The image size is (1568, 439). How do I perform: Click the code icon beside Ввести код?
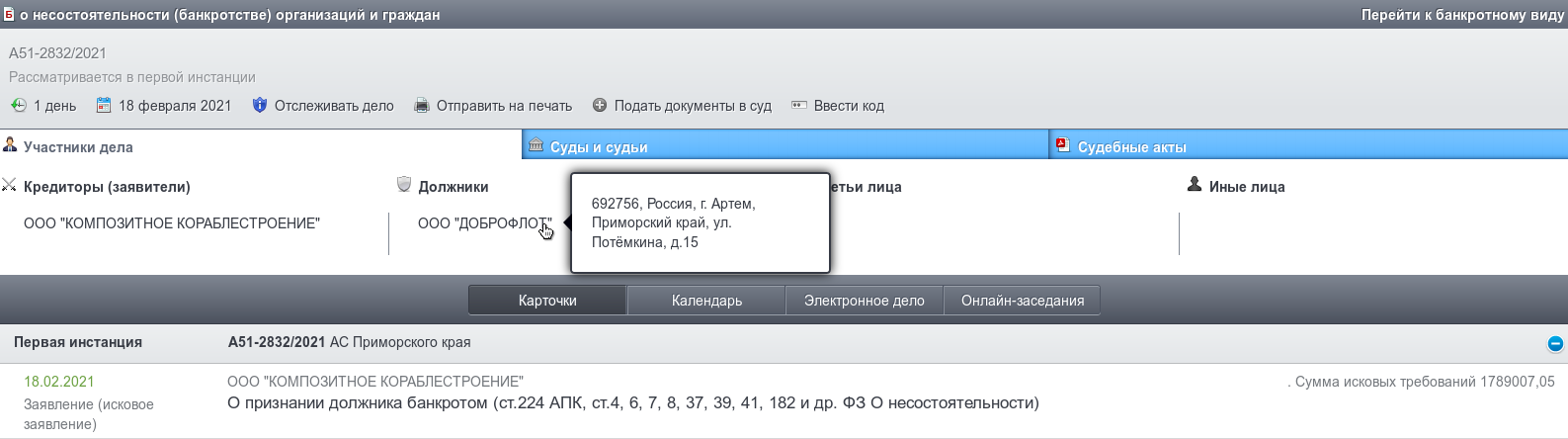point(799,106)
